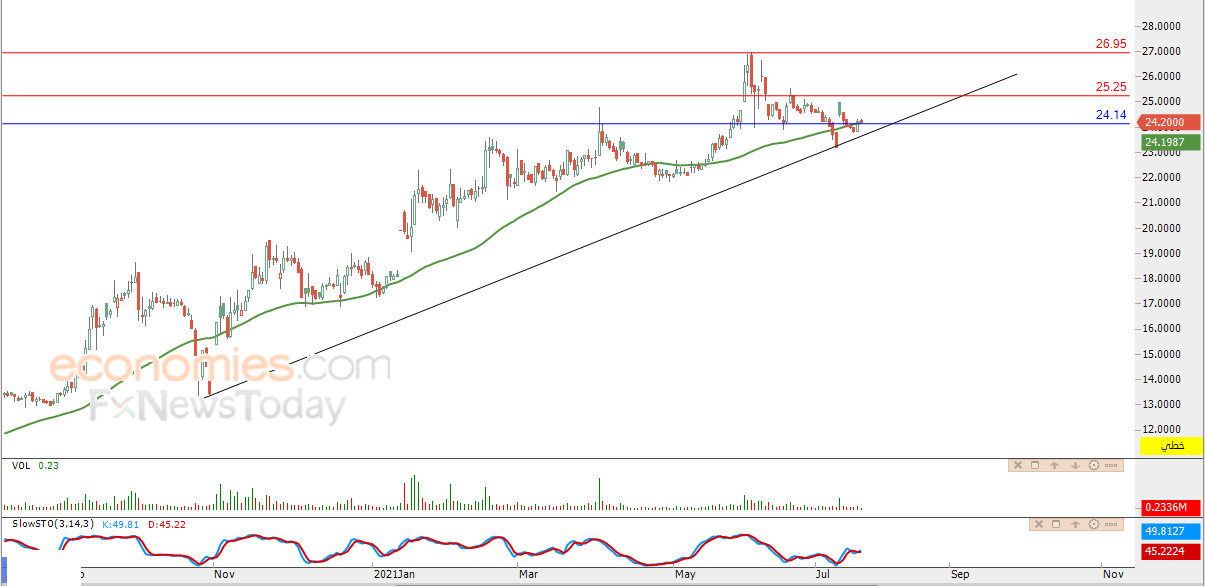Click the current price tag 24.2000
Screen dimensions: 1205x587
tap(1171, 124)
